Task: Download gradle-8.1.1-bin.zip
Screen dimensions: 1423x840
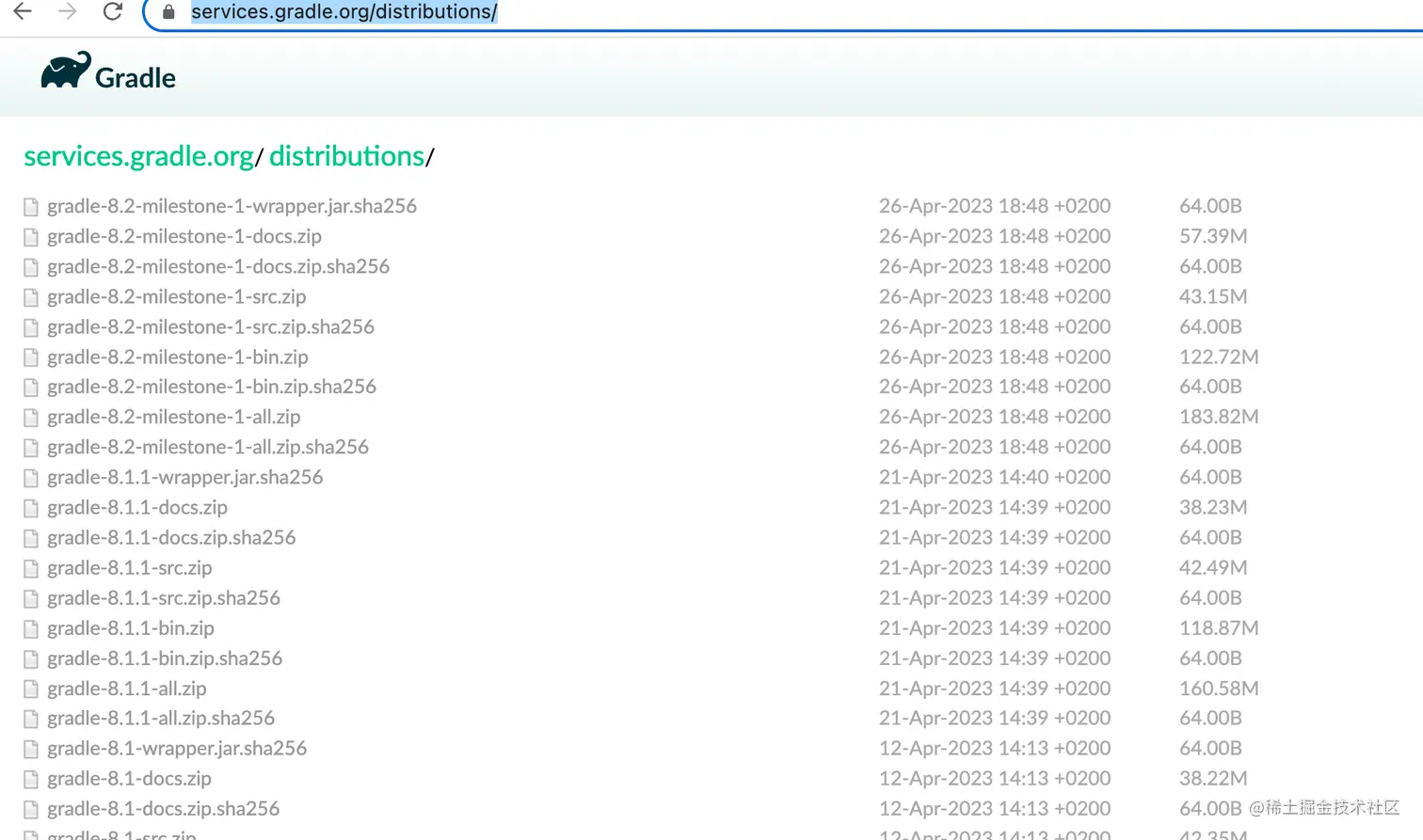Action: pyautogui.click(x=131, y=627)
